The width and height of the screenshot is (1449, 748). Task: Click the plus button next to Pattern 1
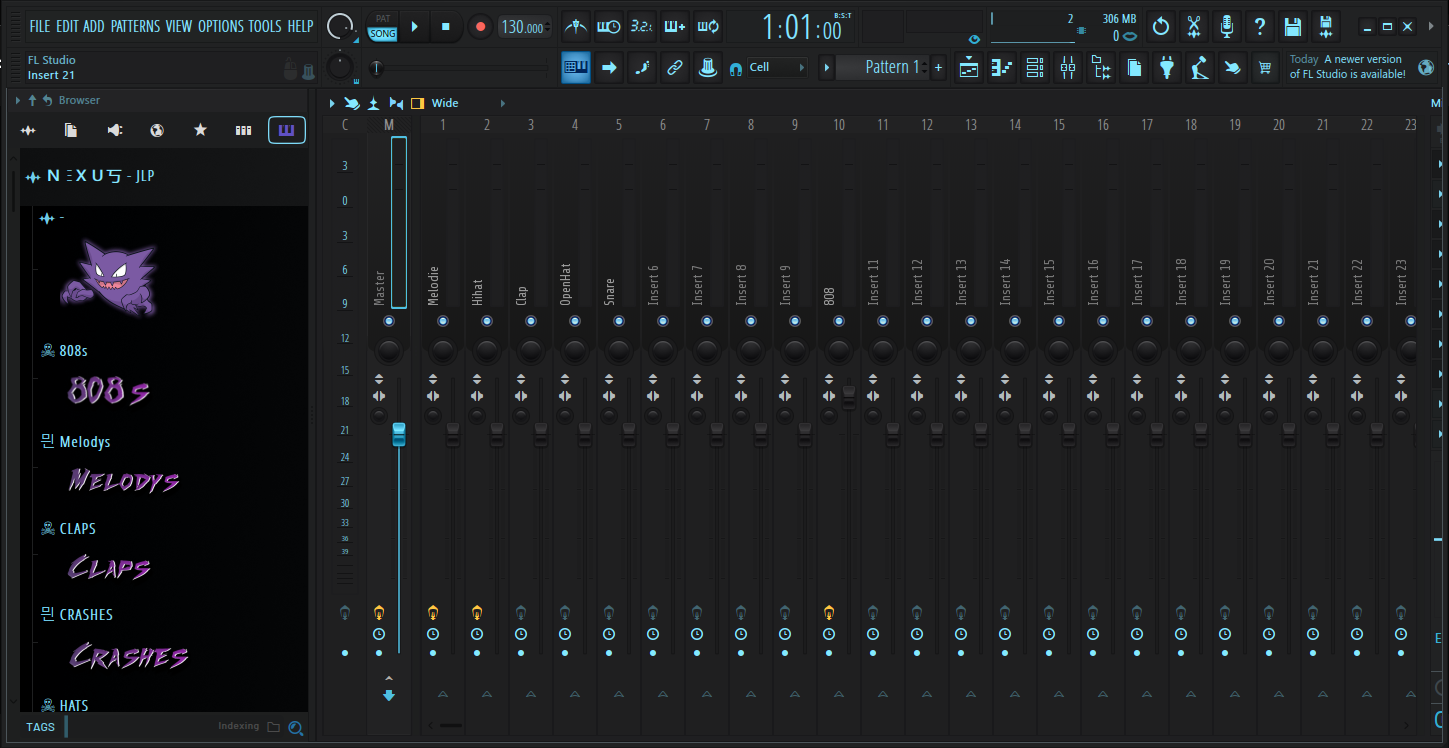click(936, 67)
